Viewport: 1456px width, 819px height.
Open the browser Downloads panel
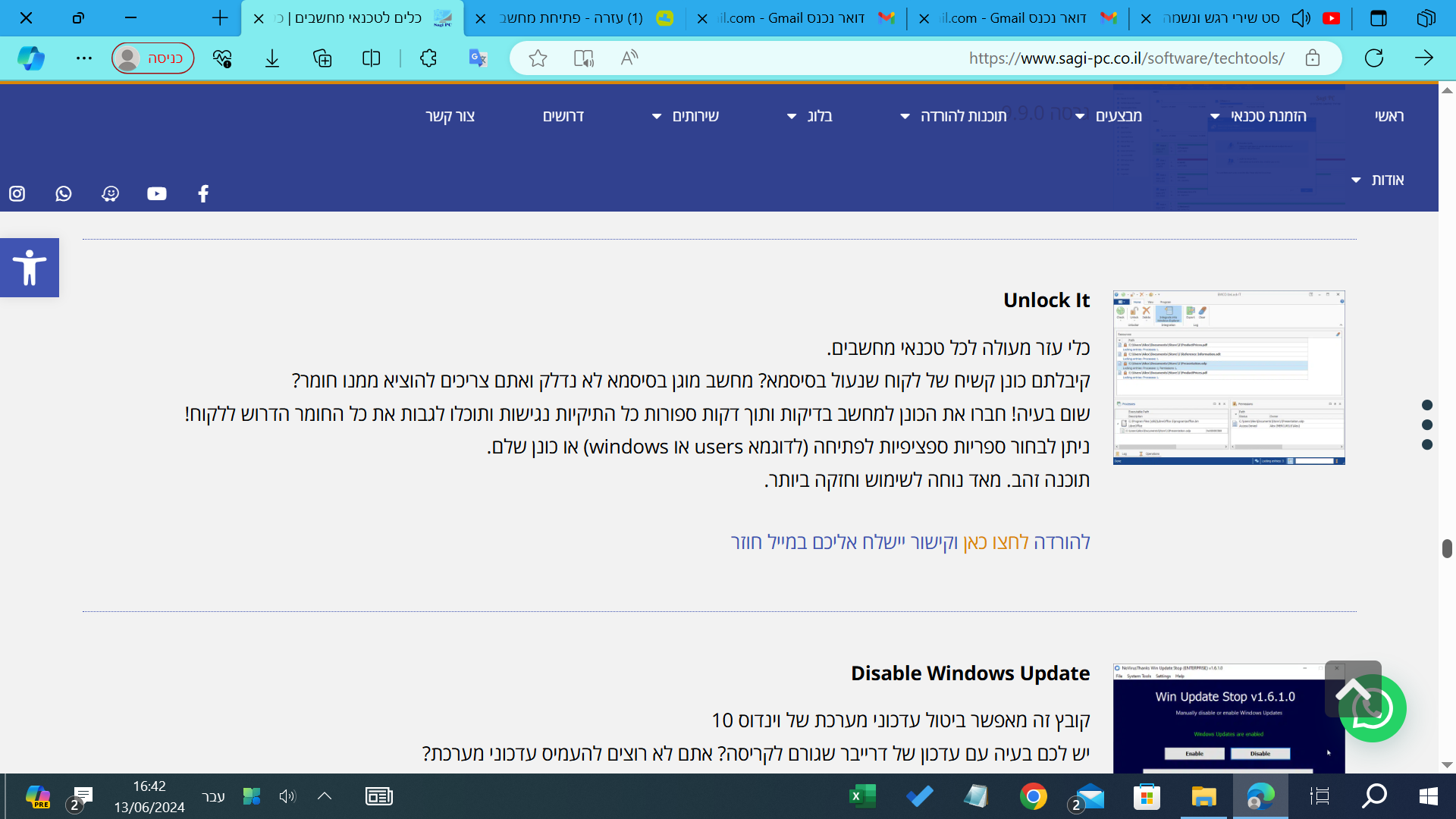(x=272, y=58)
